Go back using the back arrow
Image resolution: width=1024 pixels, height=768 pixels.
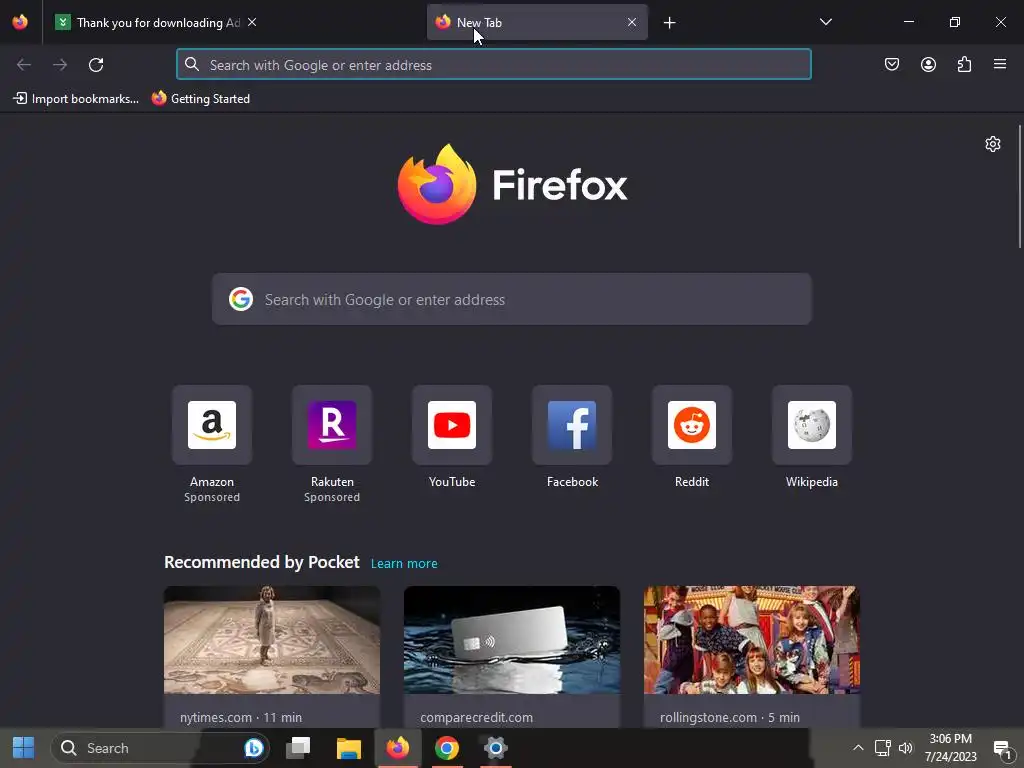click(x=24, y=65)
